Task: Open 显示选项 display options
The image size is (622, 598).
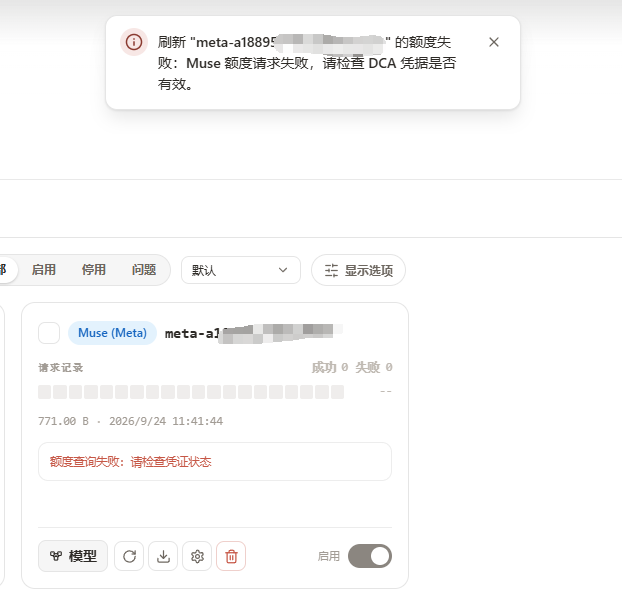Action: [358, 270]
